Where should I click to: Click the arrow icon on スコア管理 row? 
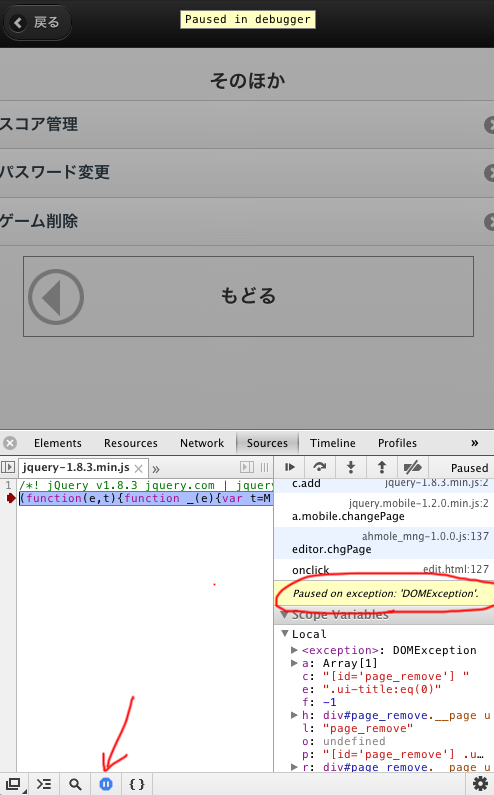(x=489, y=125)
